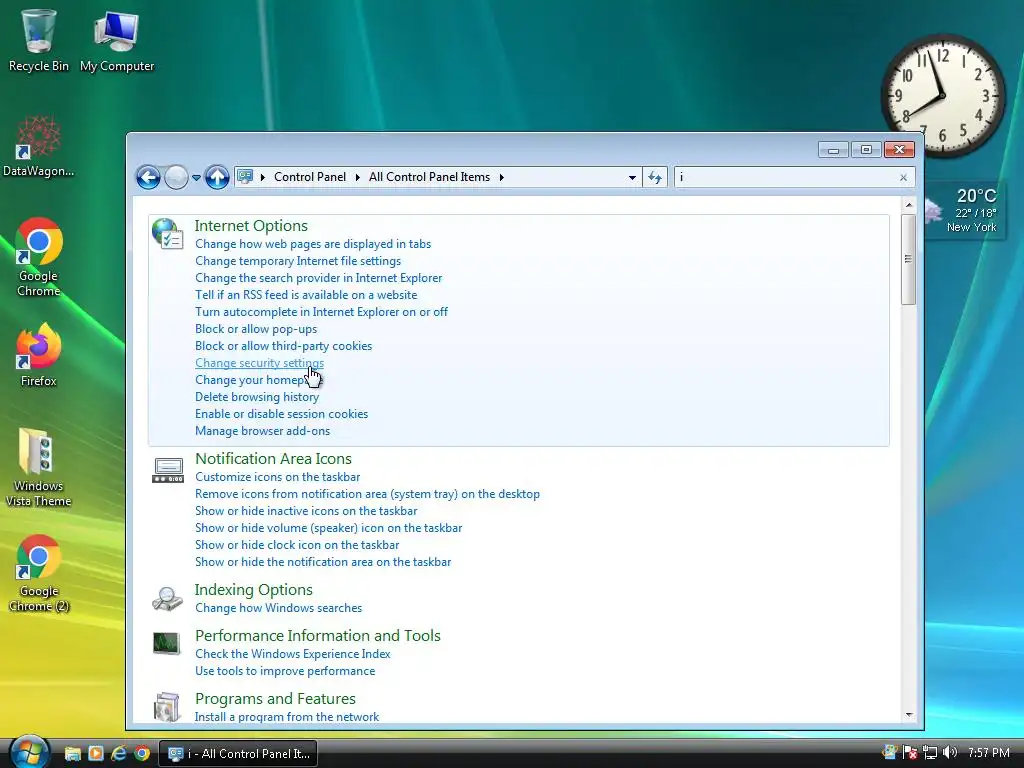Click the Notification Area Icons icon
Screen dimensions: 1024x768
pyautogui.click(x=168, y=470)
